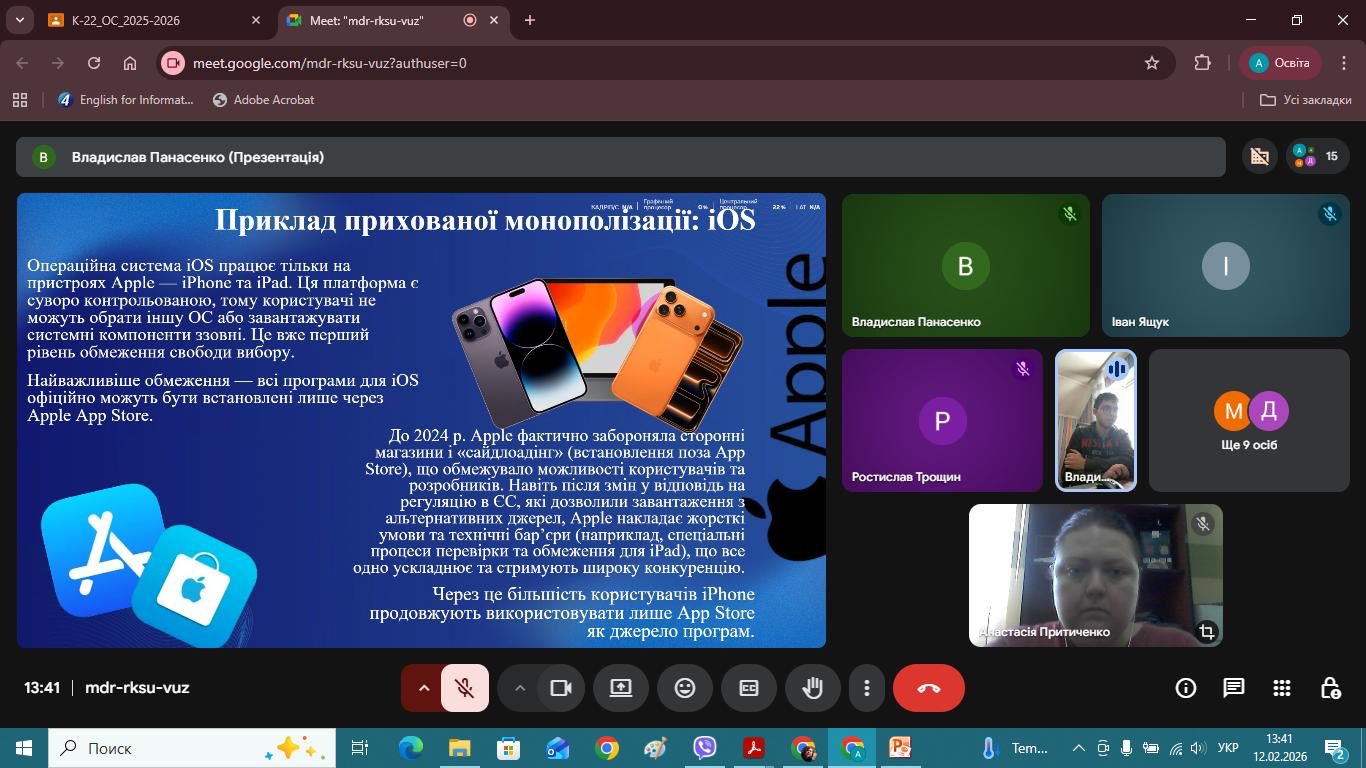Screen dimensions: 1366x768
Task: Open Outlook from taskbar
Action: coord(557,748)
